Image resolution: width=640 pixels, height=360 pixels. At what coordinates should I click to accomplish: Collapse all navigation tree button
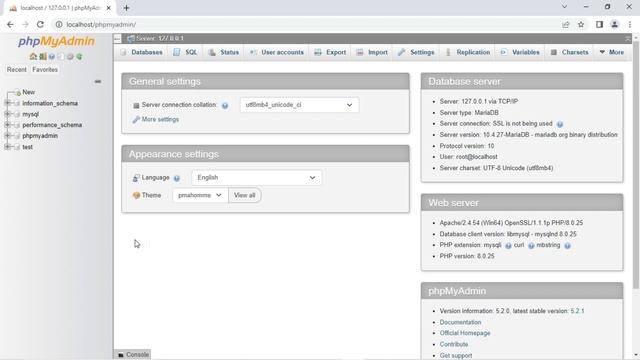(98, 82)
